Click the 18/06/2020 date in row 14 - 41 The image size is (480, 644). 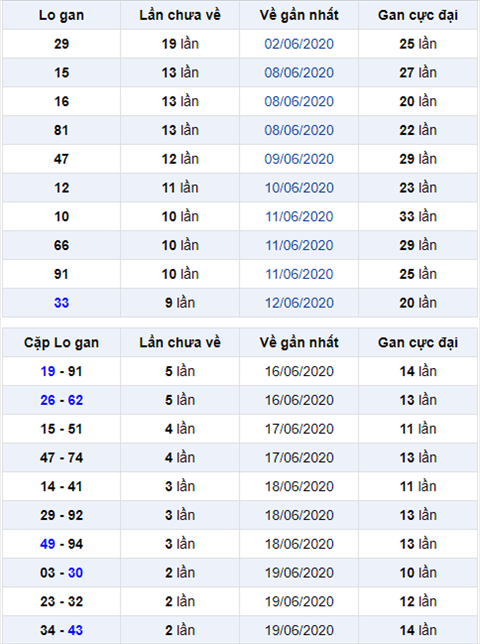point(299,486)
